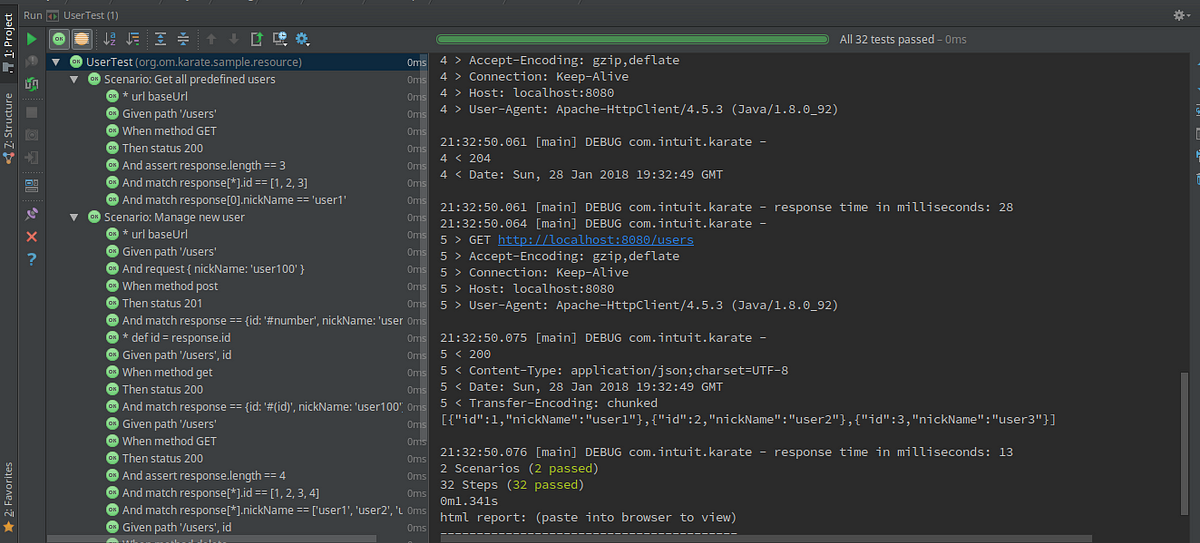This screenshot has height=543, width=1200.
Task: Click the restore layout icon
Action: tap(32, 185)
